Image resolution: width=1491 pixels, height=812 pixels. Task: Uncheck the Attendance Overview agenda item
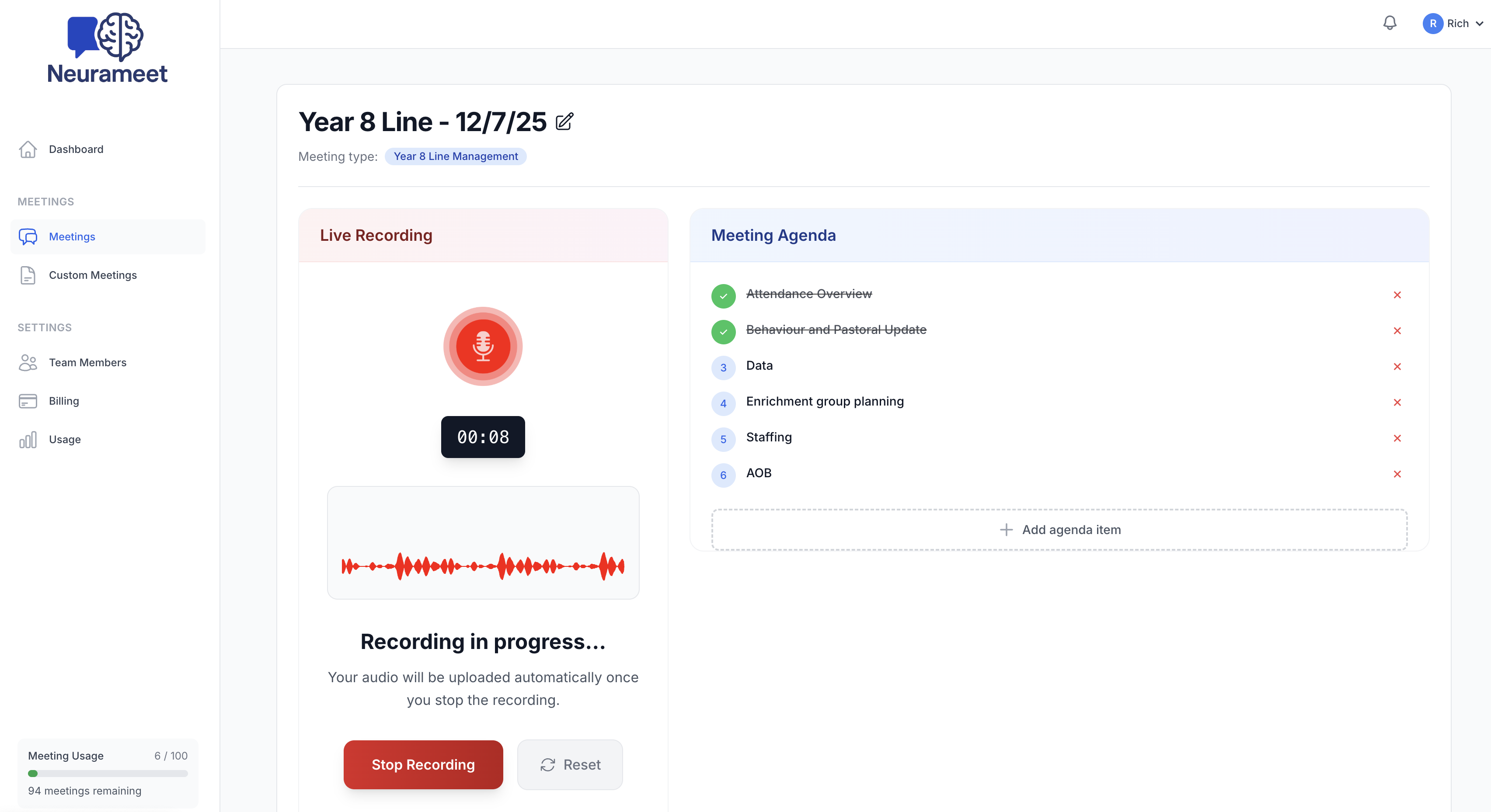(723, 295)
